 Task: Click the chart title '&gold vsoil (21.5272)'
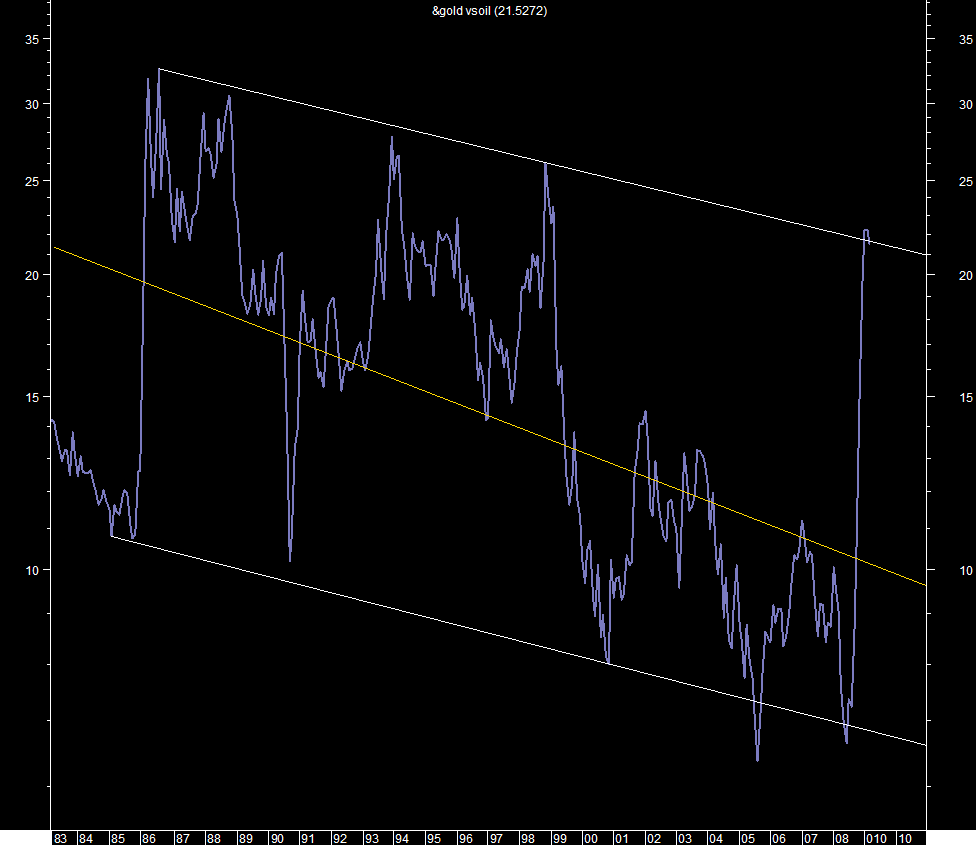click(489, 11)
